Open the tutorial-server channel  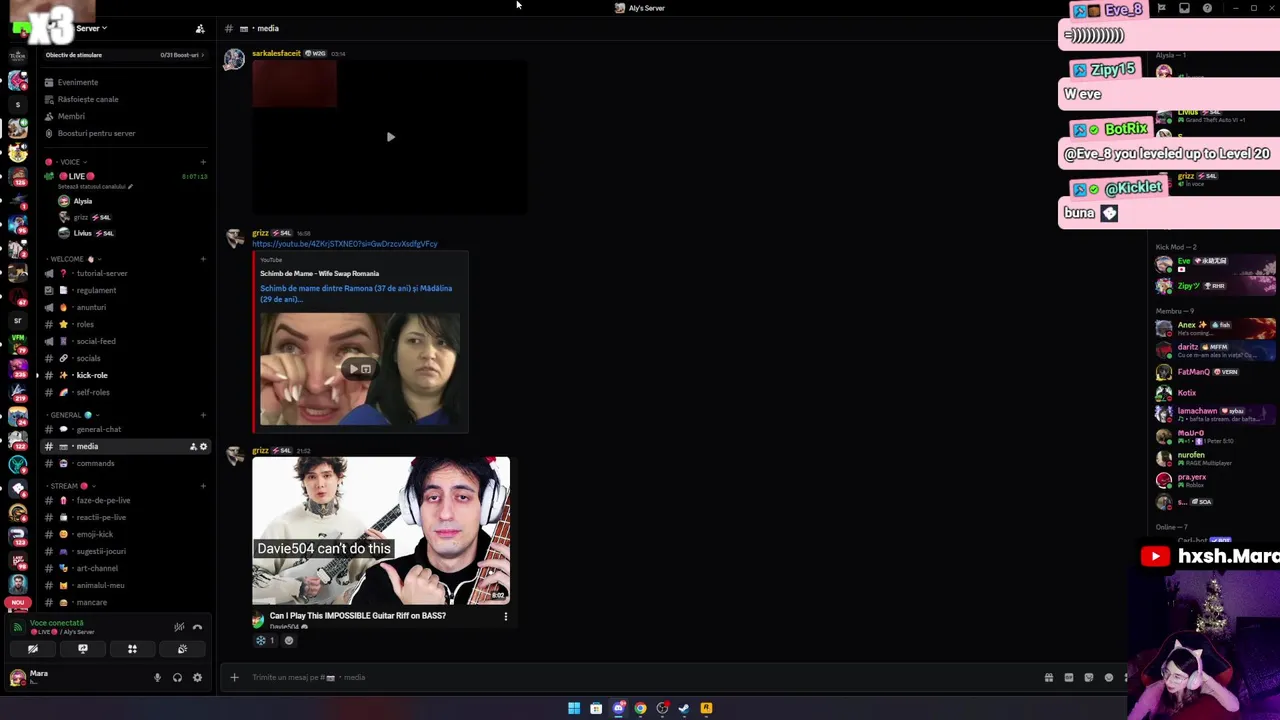tap(102, 273)
